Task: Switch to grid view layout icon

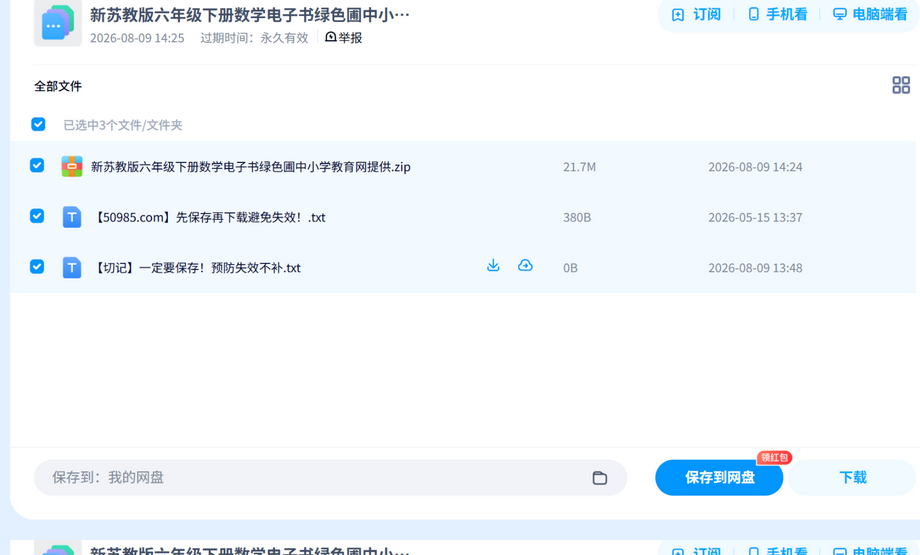Action: click(x=901, y=85)
